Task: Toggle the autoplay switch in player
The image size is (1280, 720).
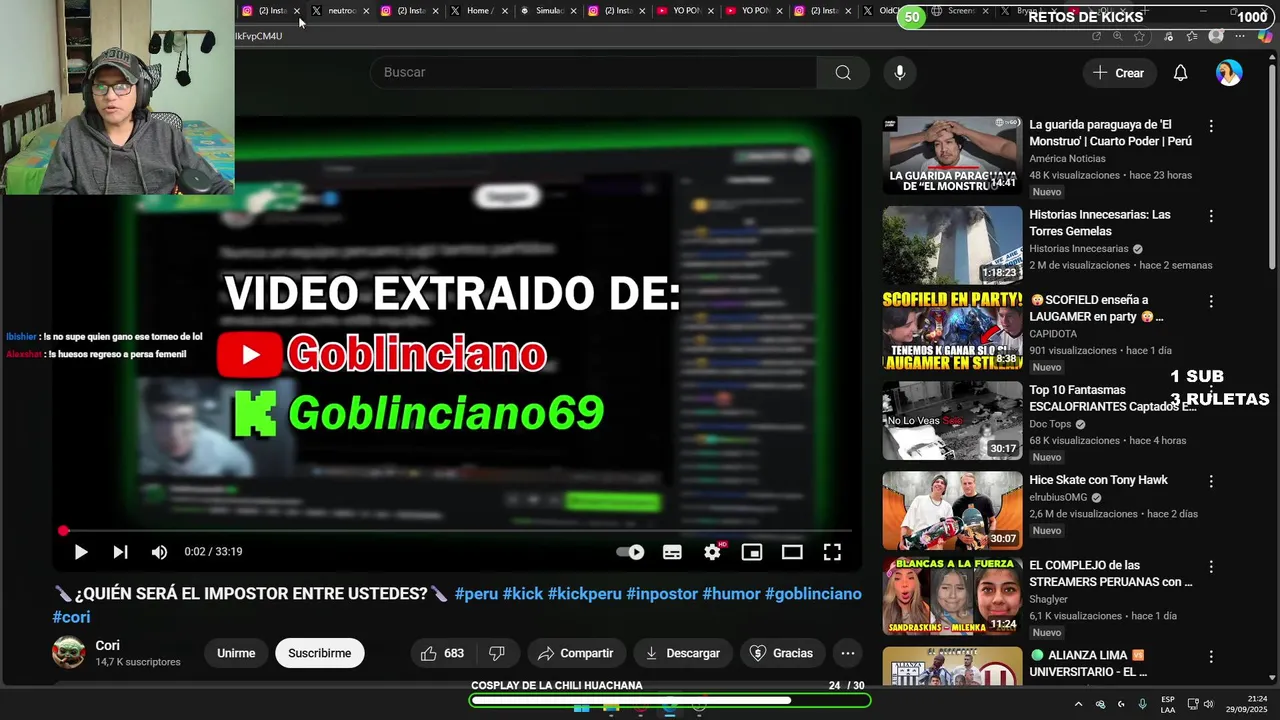Action: 630,552
